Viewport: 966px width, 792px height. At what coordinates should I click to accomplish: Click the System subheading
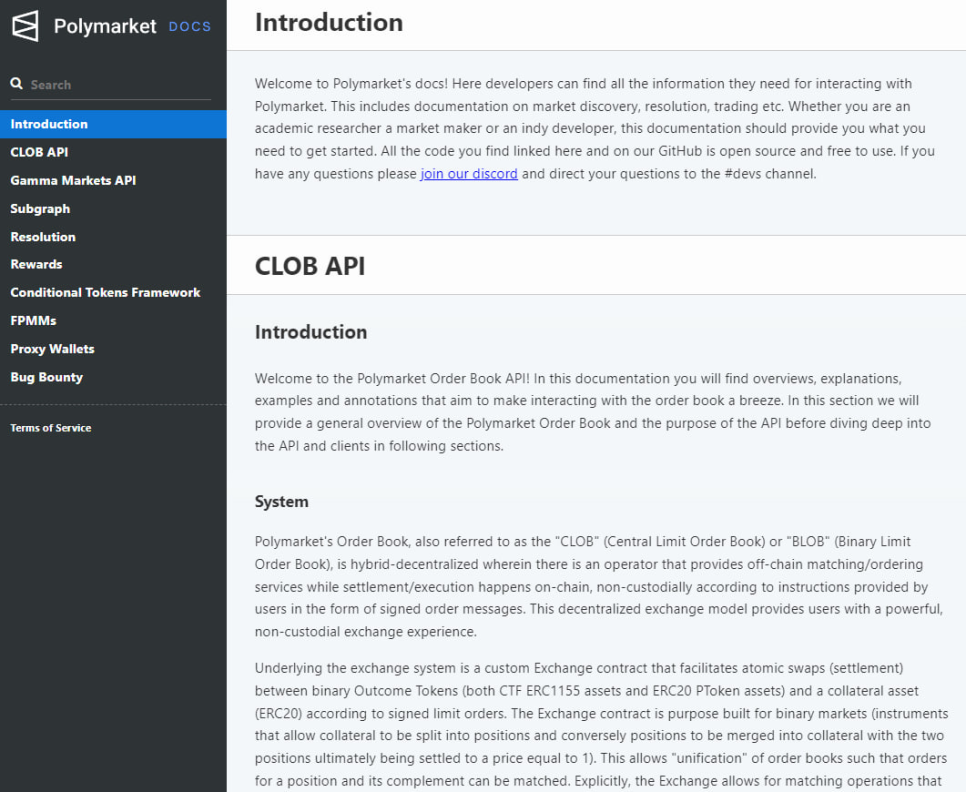[282, 501]
